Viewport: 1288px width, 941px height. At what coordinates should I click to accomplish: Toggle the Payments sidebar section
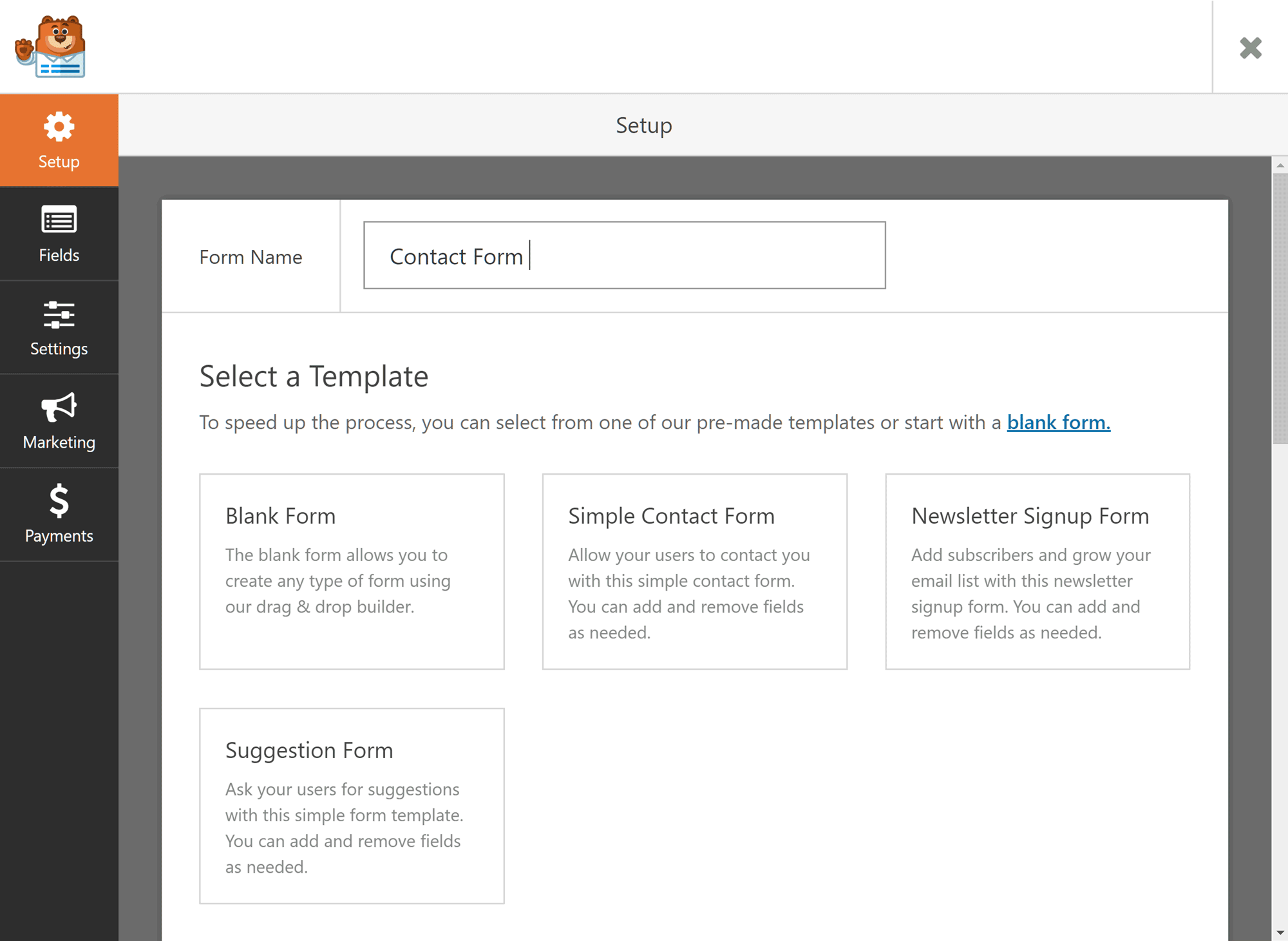(58, 514)
